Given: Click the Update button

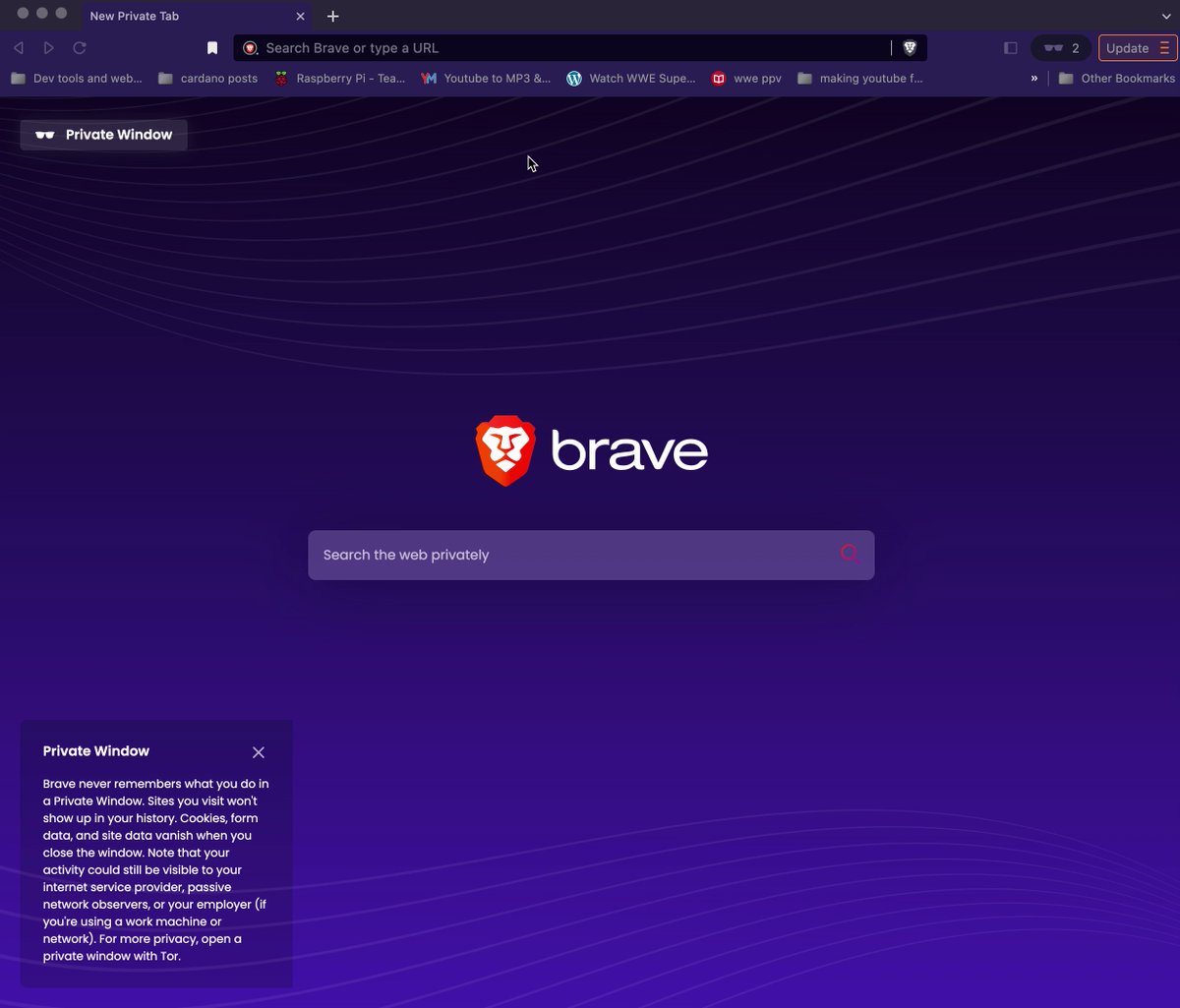Looking at the screenshot, I should point(1138,47).
